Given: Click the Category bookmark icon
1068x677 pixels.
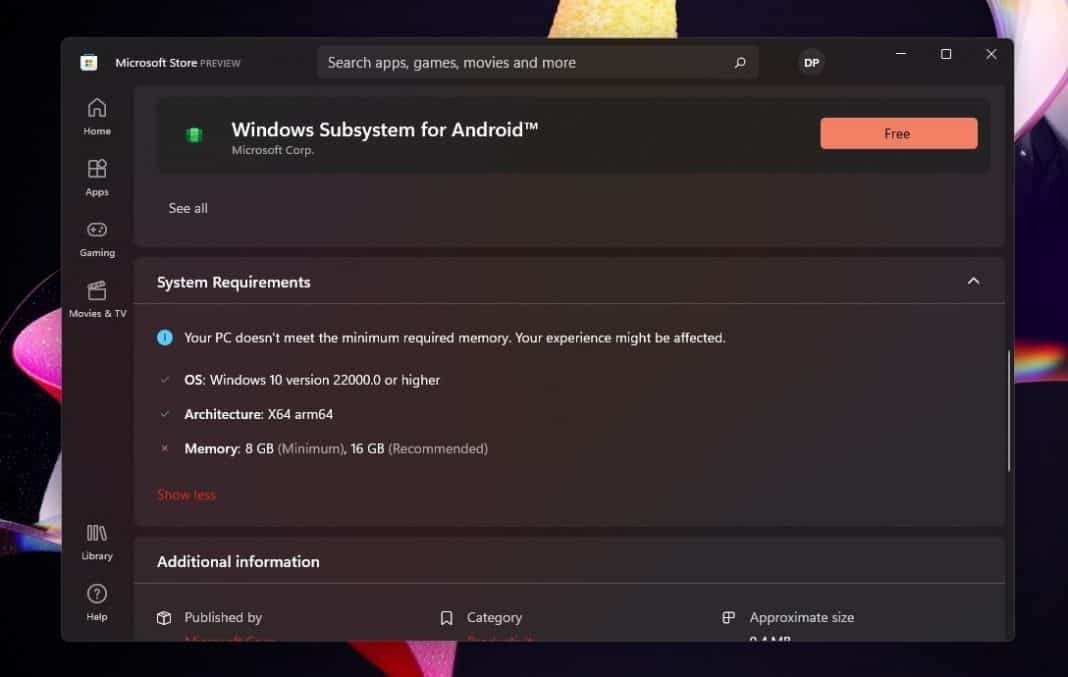Looking at the screenshot, I should tap(446, 617).
